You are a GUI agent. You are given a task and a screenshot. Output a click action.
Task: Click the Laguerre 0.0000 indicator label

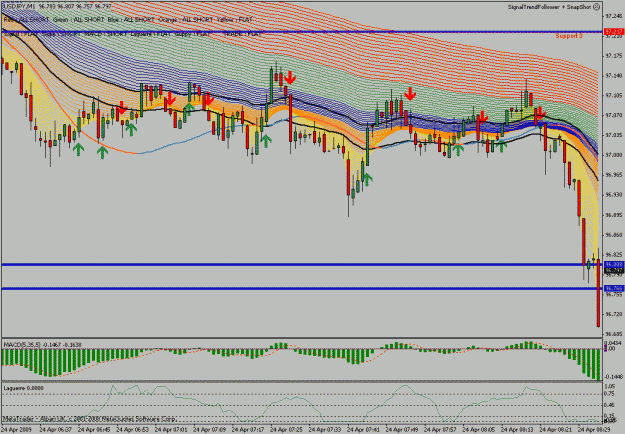pos(24,388)
